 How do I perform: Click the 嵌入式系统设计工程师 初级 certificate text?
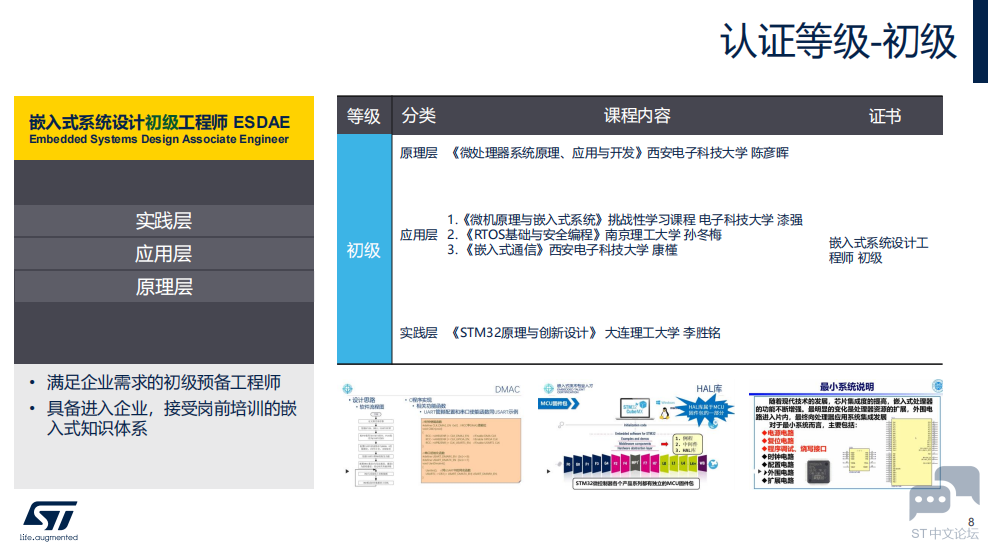(878, 250)
